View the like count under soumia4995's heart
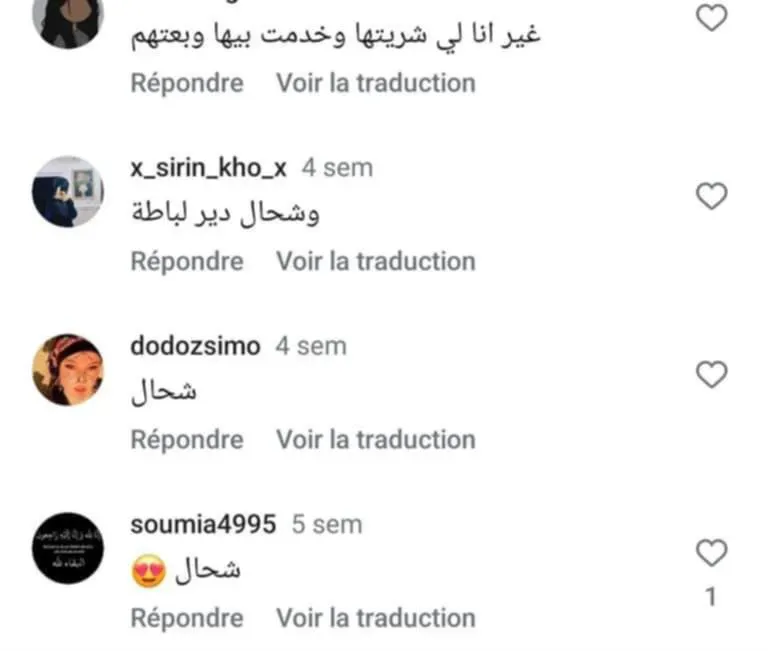This screenshot has width=768, height=651. coord(711,597)
